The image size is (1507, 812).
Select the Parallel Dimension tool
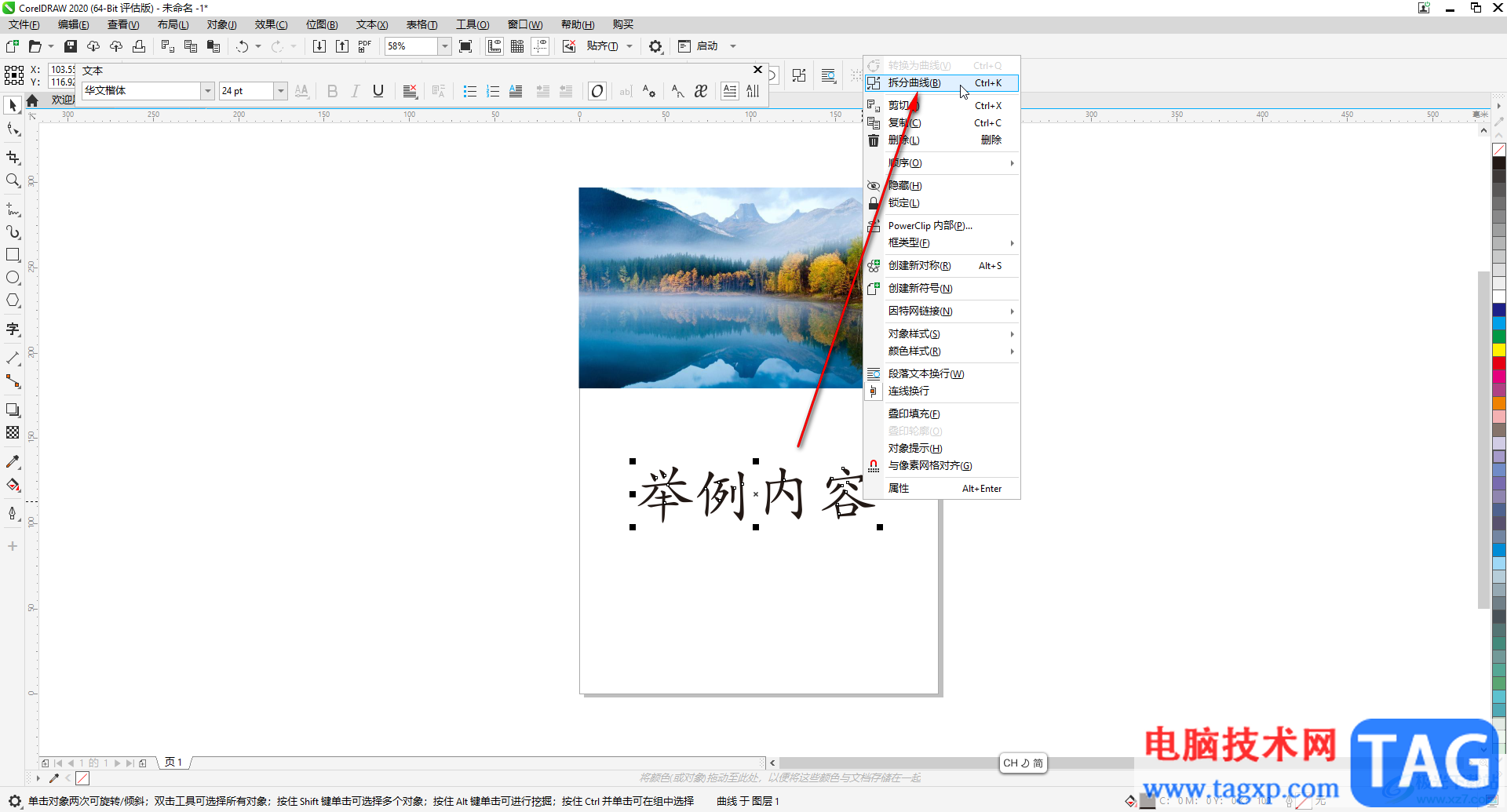click(13, 359)
